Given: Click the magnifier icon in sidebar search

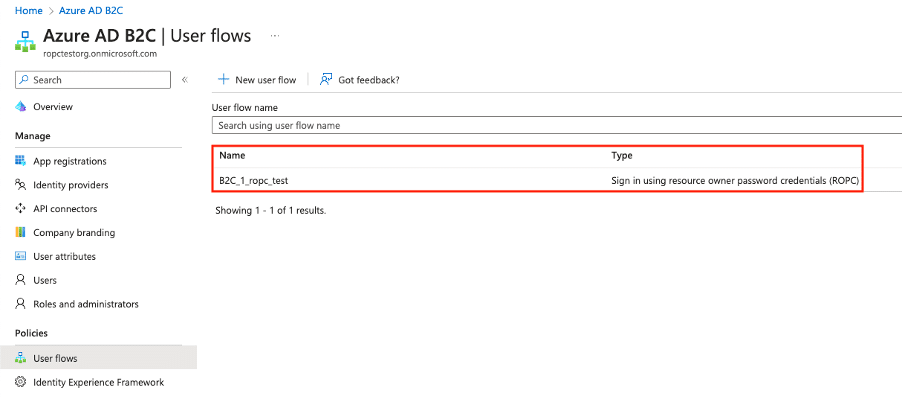Looking at the screenshot, I should tap(24, 80).
